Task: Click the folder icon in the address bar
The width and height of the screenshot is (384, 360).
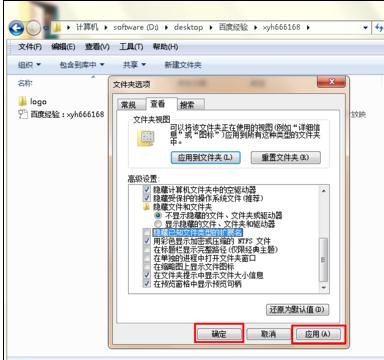Action: [x=57, y=28]
